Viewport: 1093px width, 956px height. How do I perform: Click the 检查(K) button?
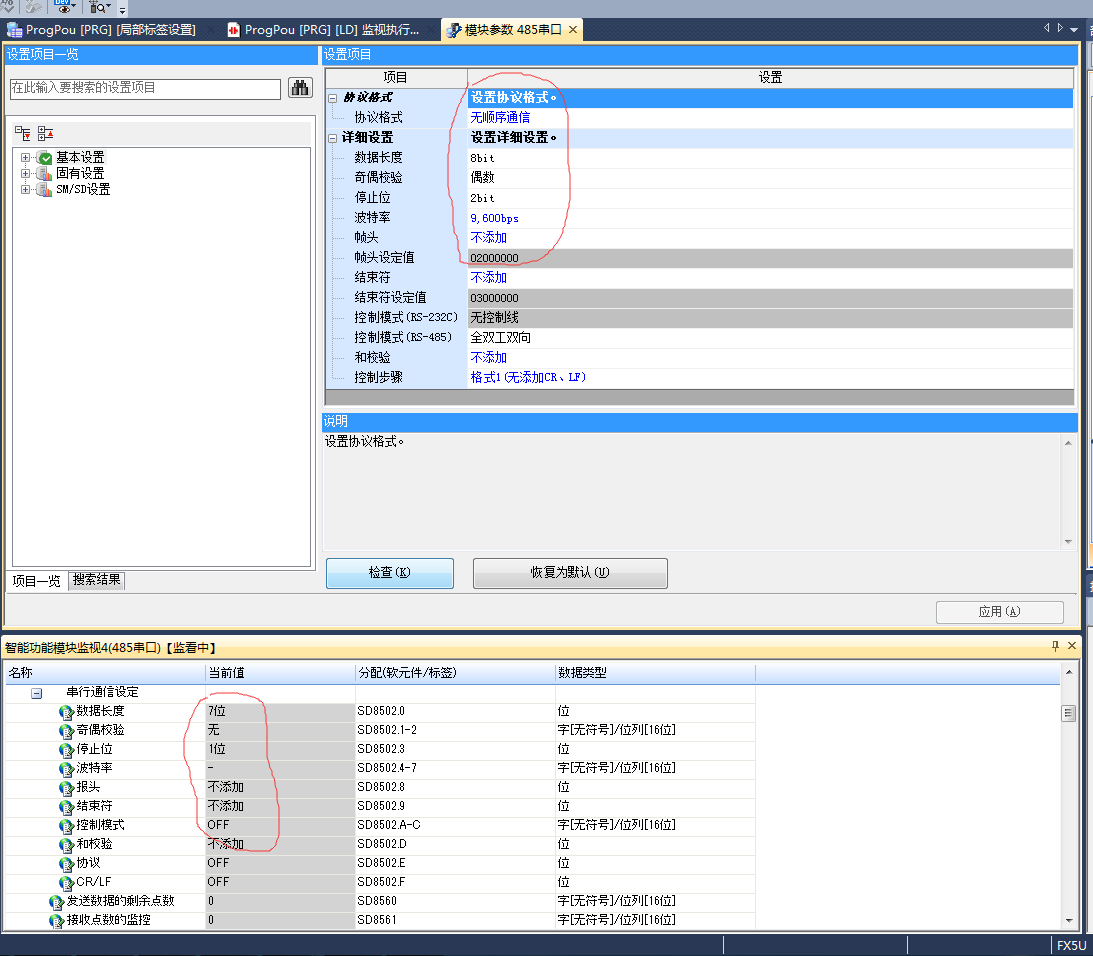(x=389, y=573)
